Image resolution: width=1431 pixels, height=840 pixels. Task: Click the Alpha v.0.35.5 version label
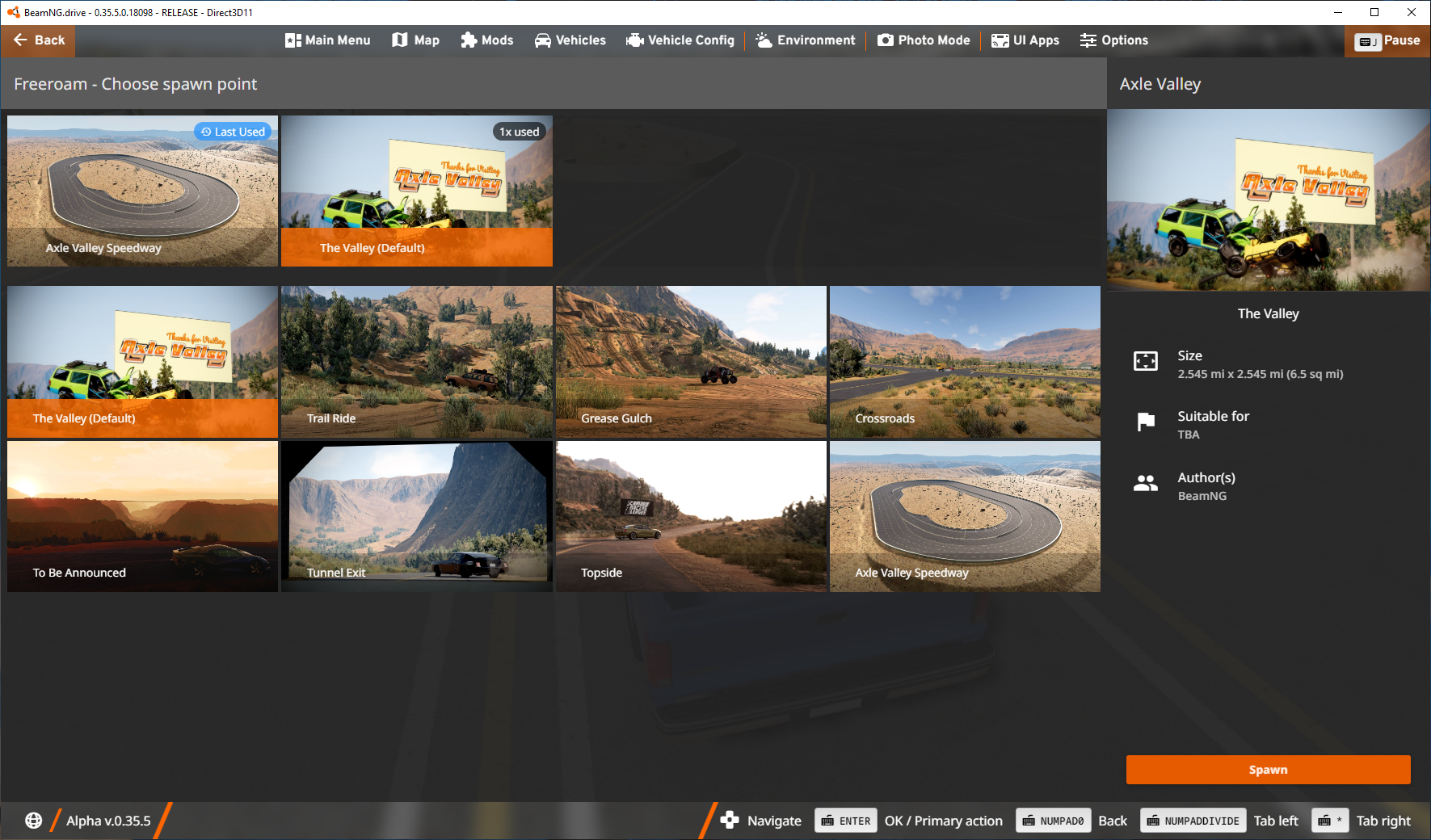tap(108, 821)
